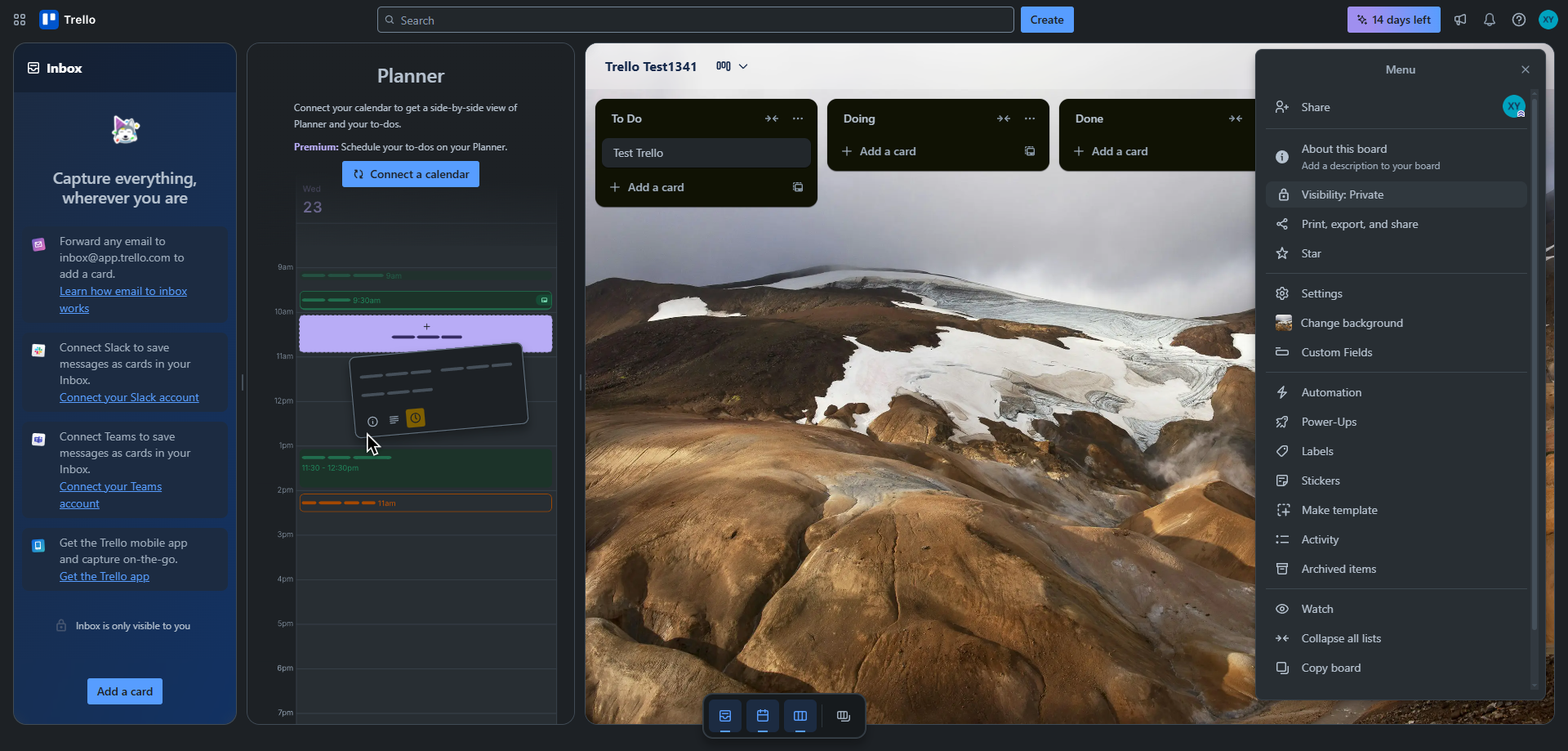Viewport: 1568px width, 751px height.
Task: Click the purple planner time slot
Action: pyautogui.click(x=425, y=333)
